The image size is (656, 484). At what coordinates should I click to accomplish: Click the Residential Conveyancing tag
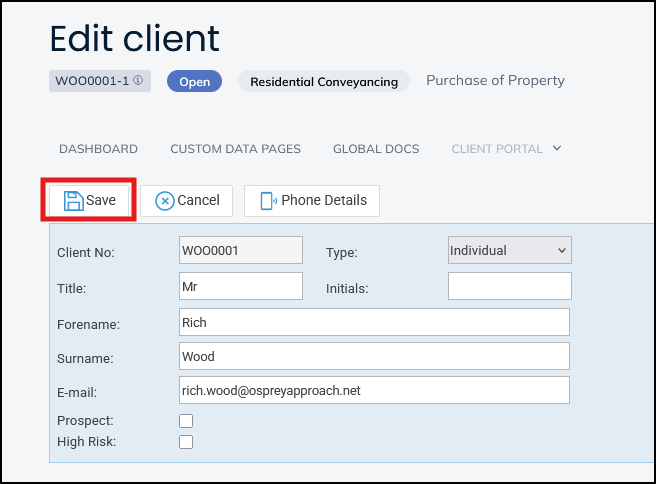(324, 82)
